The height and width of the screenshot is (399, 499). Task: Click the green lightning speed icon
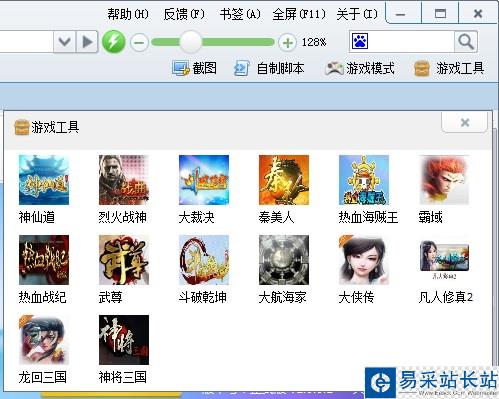pos(114,42)
